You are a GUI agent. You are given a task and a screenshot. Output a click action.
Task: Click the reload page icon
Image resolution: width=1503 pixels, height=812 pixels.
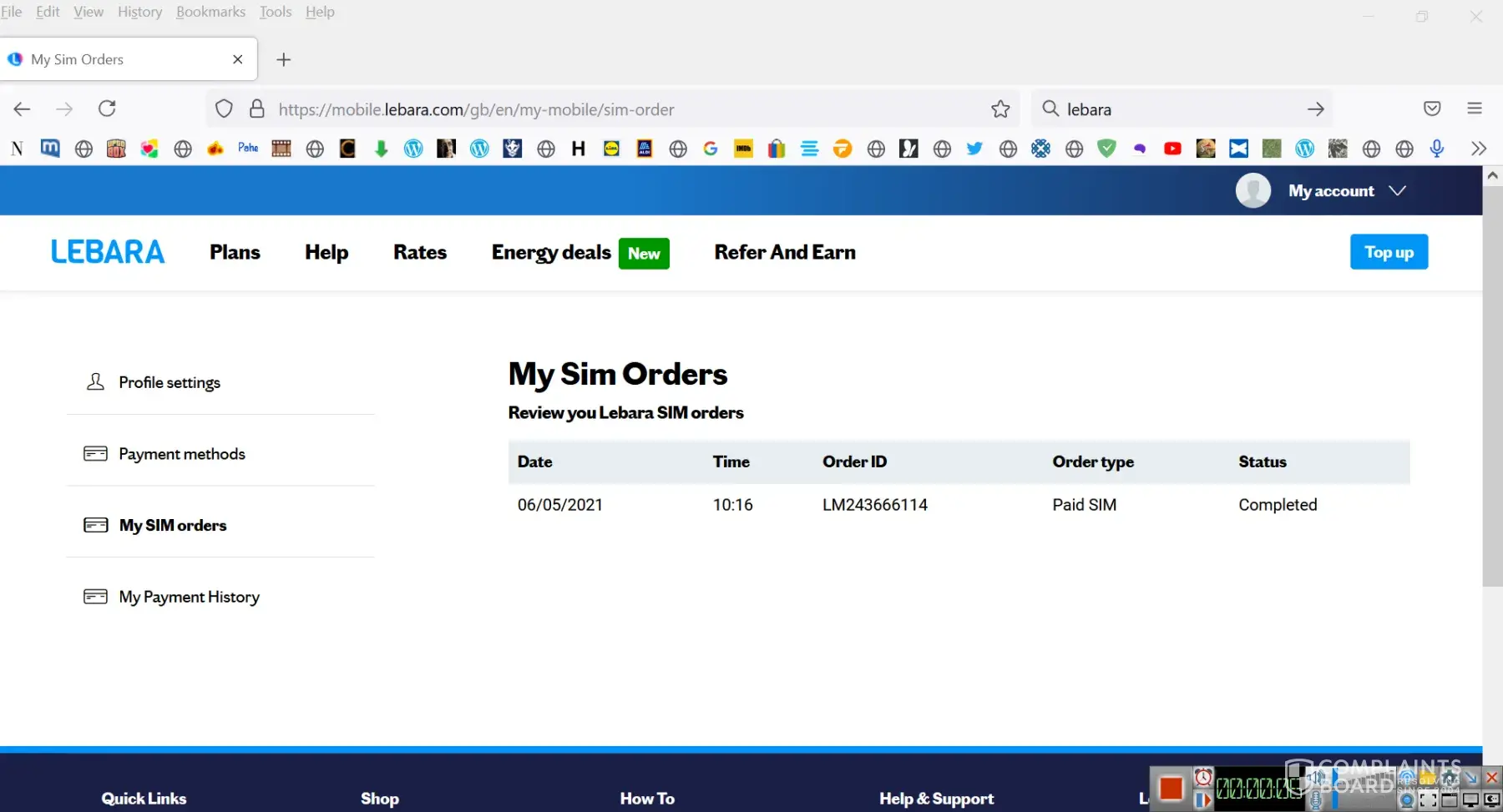click(107, 108)
